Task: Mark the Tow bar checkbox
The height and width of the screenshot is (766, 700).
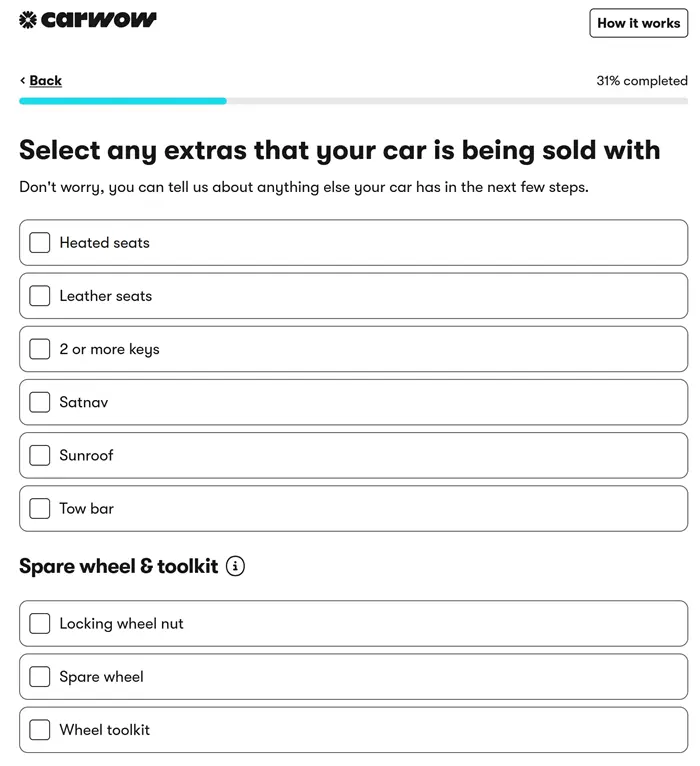Action: click(x=40, y=509)
